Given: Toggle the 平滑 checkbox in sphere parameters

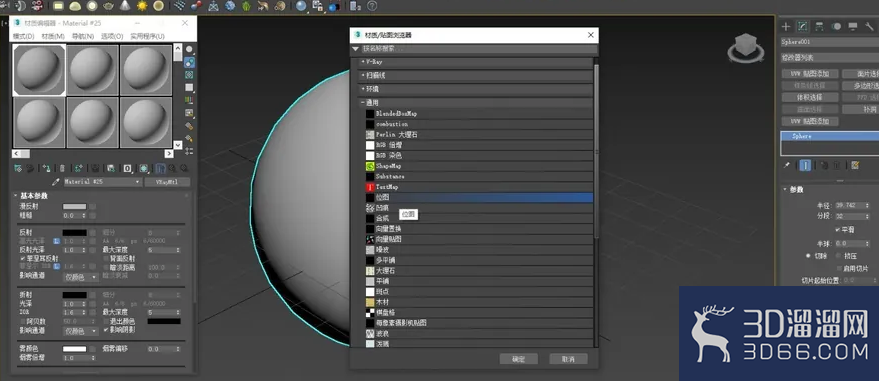Looking at the screenshot, I should pos(838,230).
